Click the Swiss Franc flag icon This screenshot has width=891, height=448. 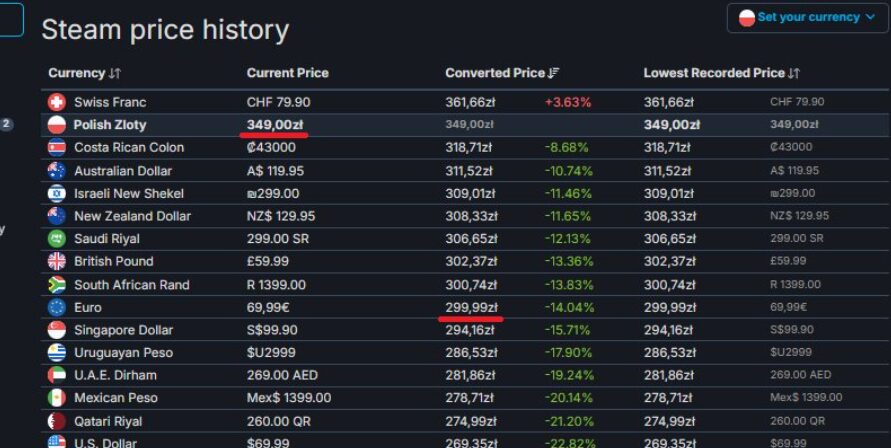click(57, 102)
